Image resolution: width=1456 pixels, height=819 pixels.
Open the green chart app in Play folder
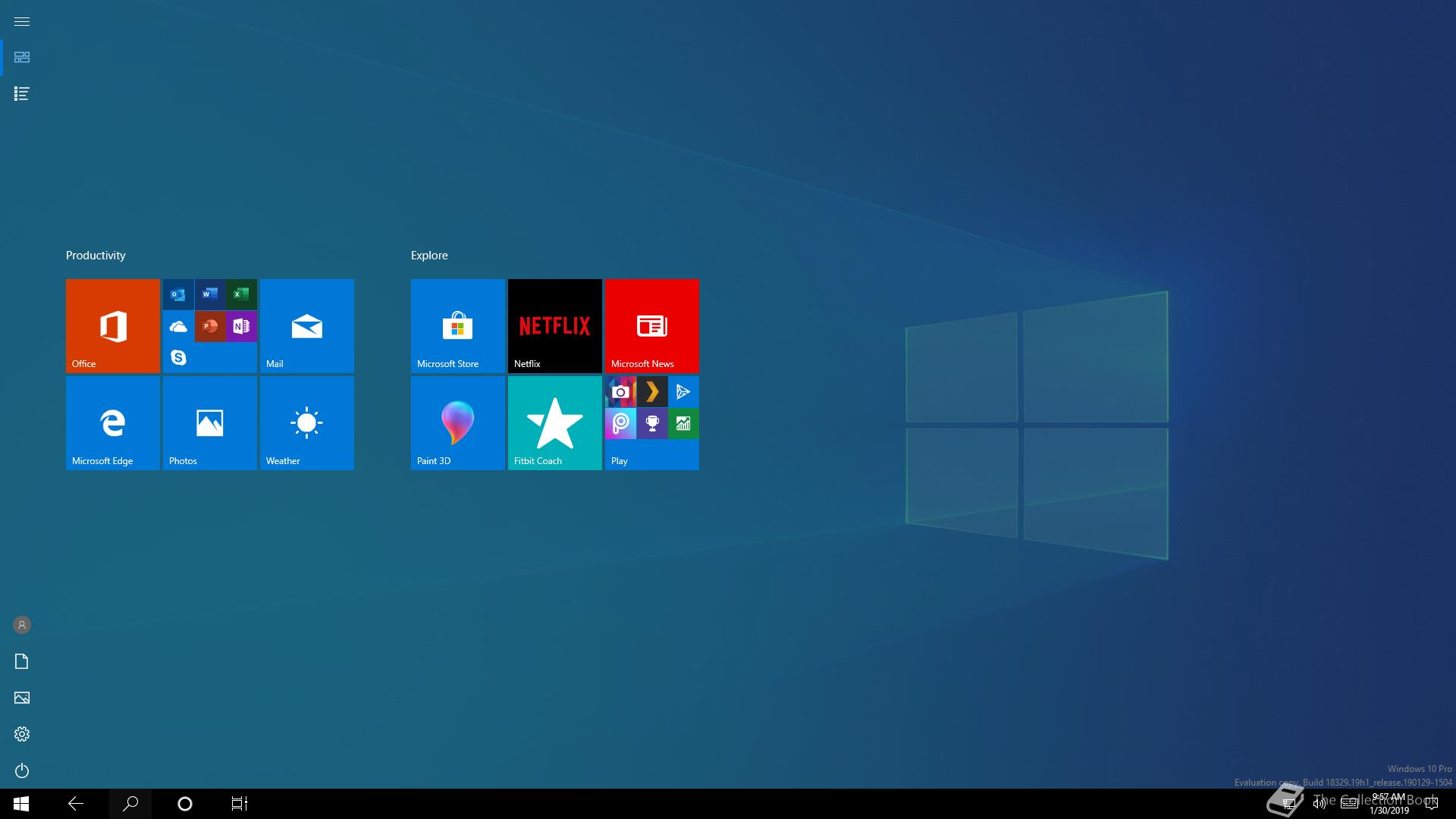point(683,423)
